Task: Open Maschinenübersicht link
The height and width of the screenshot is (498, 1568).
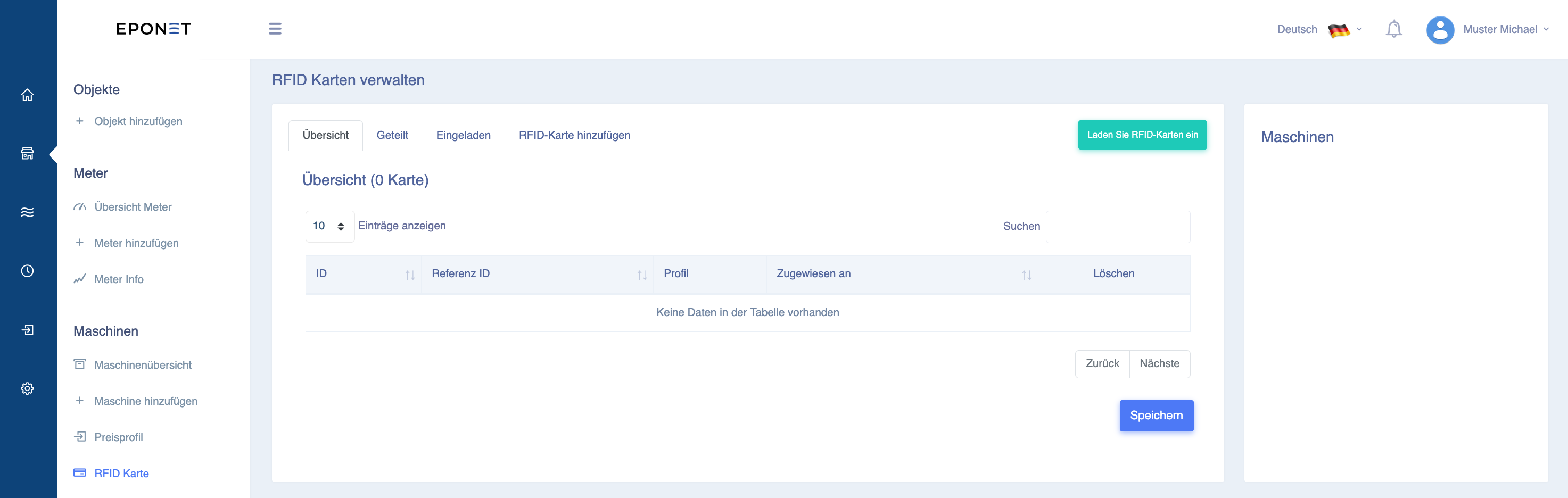Action: pyautogui.click(x=143, y=364)
